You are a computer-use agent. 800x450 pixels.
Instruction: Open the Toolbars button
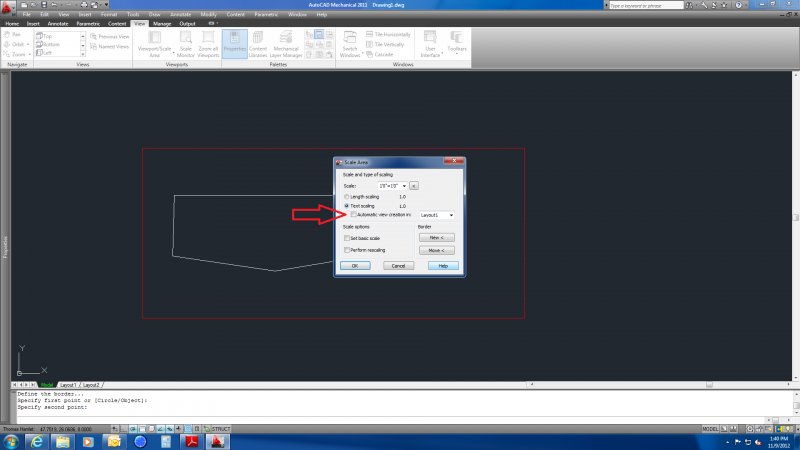pyautogui.click(x=457, y=43)
